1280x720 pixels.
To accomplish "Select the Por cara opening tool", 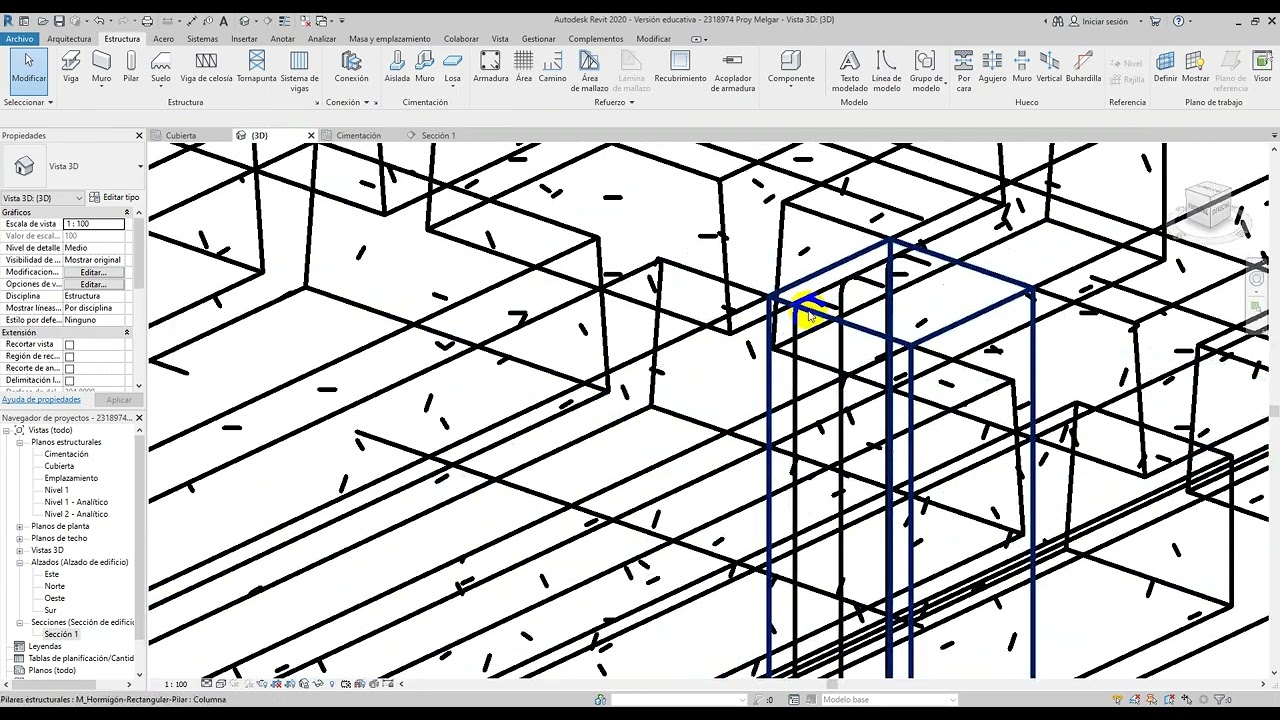I will (x=963, y=71).
